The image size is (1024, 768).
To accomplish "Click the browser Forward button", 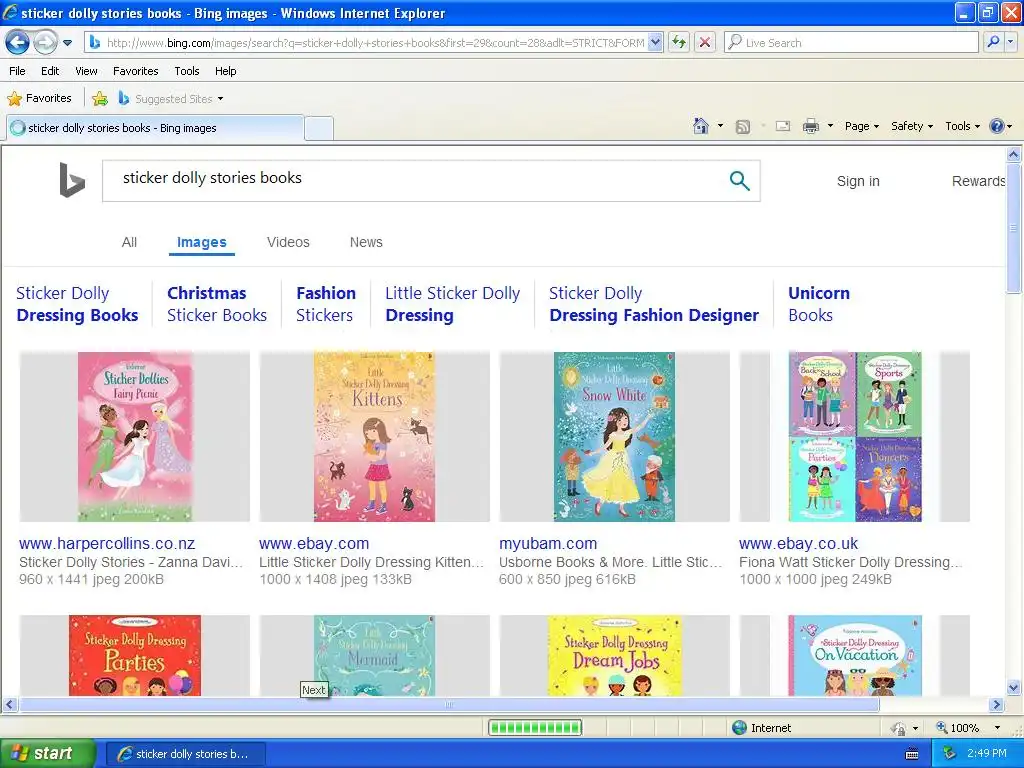I will coord(45,43).
